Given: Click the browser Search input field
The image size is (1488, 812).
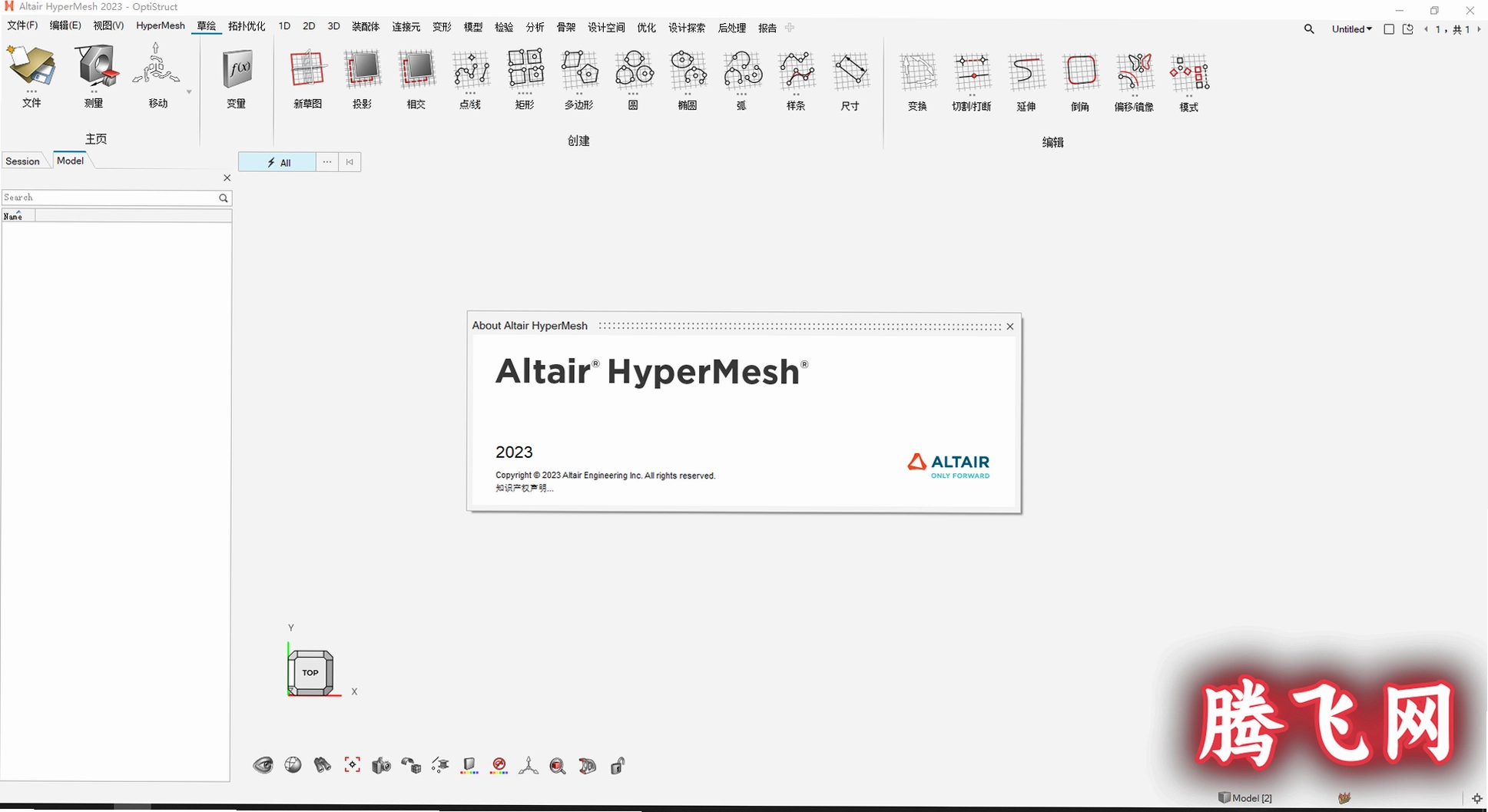Looking at the screenshot, I should tap(110, 197).
